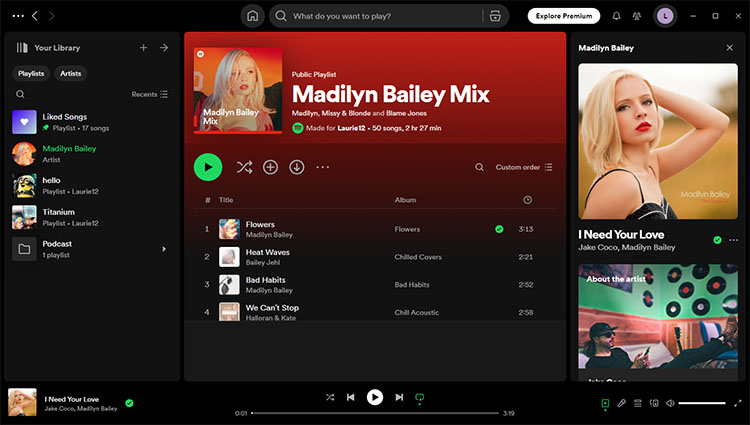Open the play queue

pos(638,403)
